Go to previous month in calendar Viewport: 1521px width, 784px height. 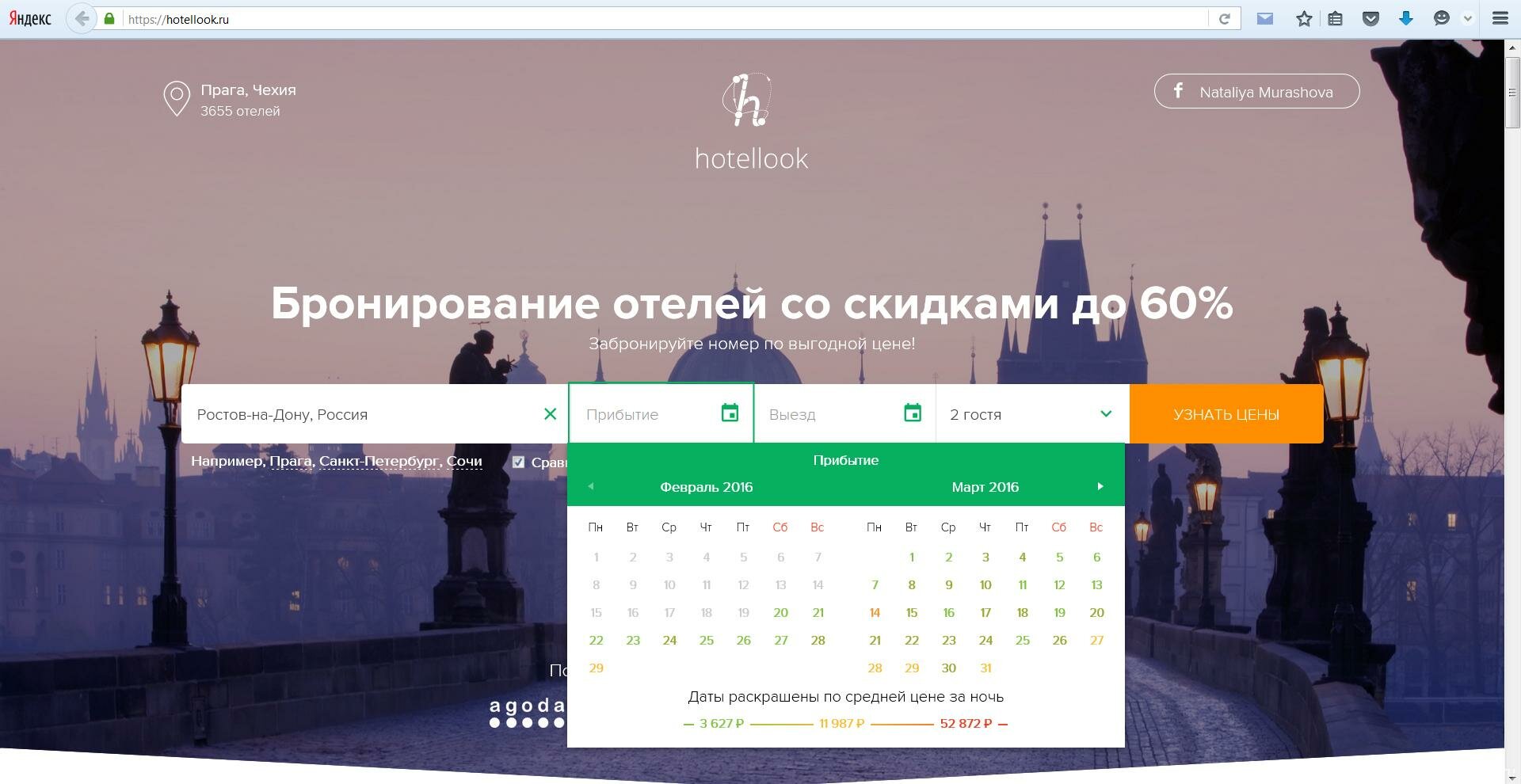tap(591, 486)
